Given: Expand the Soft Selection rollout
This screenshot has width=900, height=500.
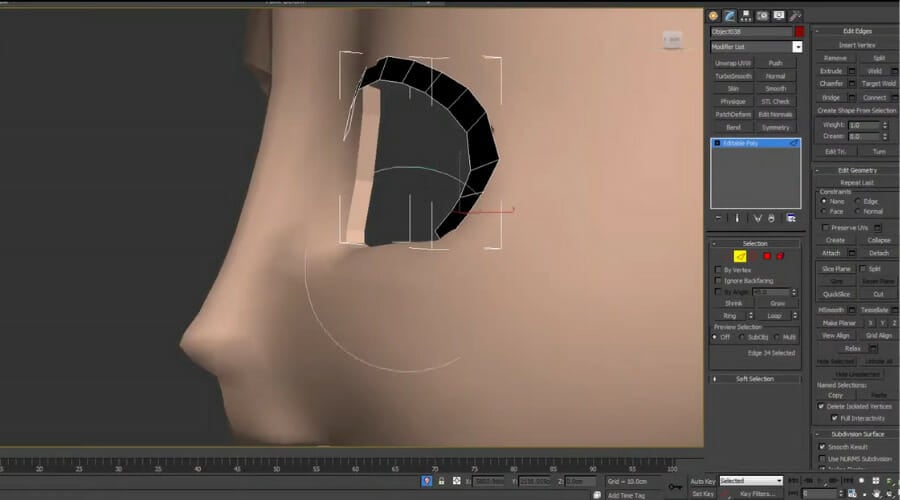Looking at the screenshot, I should pyautogui.click(x=755, y=379).
